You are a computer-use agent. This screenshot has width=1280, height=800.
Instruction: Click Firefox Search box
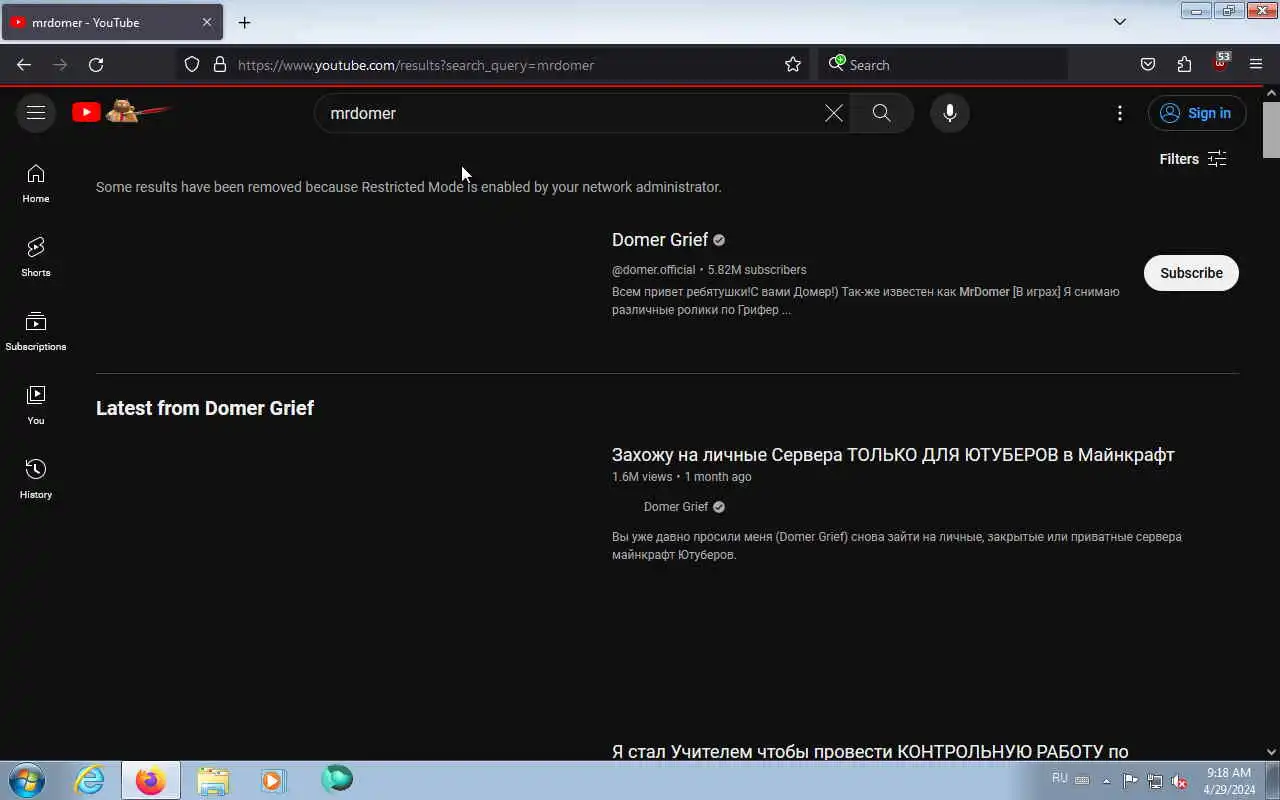coord(943,65)
